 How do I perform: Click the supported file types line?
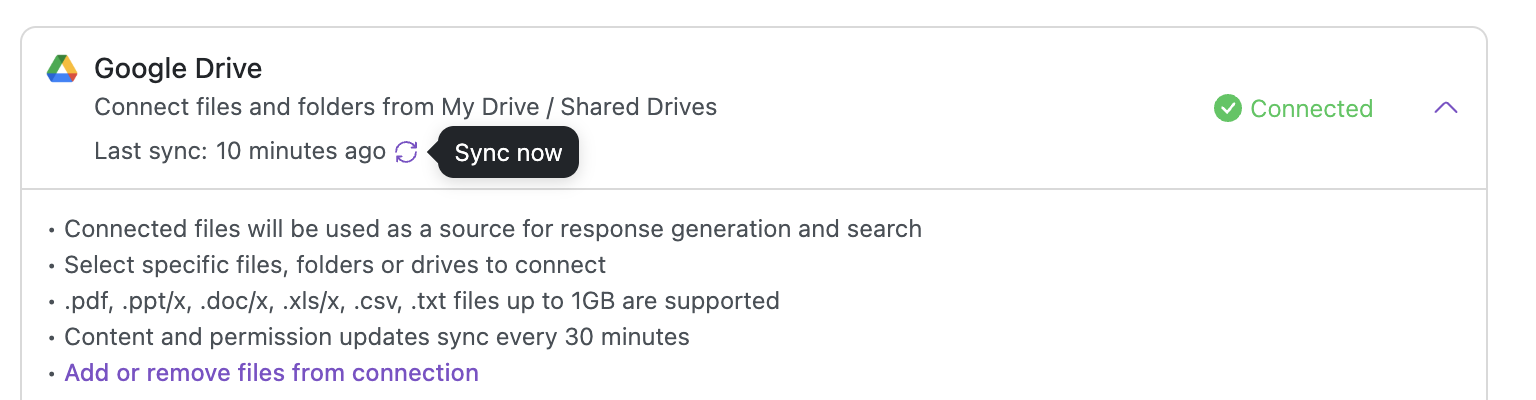421,301
